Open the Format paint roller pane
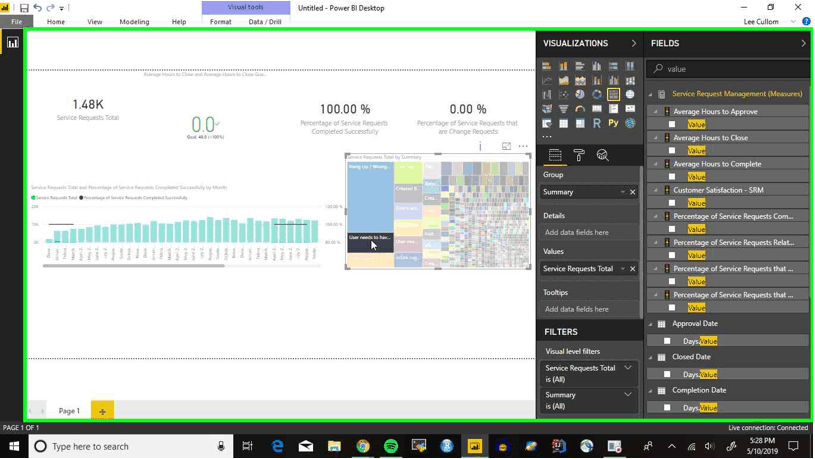The image size is (815, 459). click(x=579, y=155)
